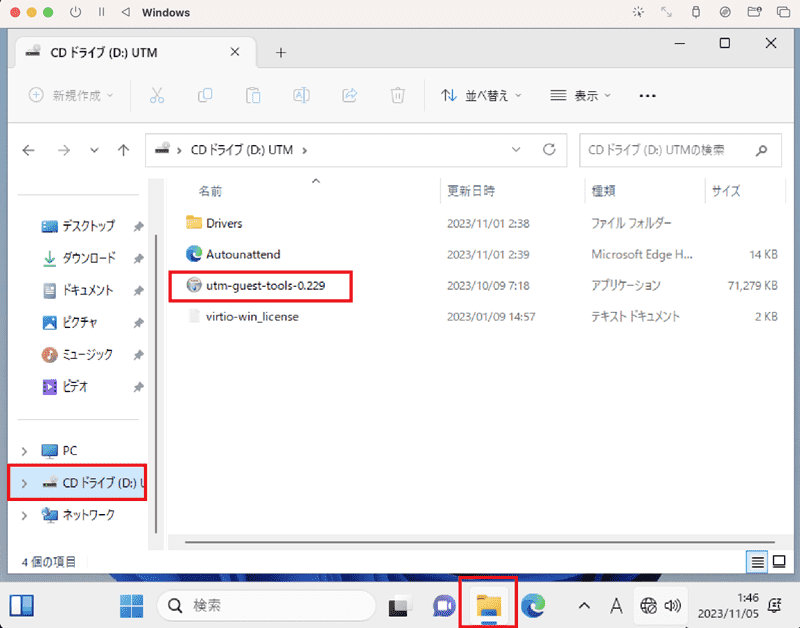The width and height of the screenshot is (800, 628).
Task: Click the volume speaker tray icon
Action: point(673,606)
